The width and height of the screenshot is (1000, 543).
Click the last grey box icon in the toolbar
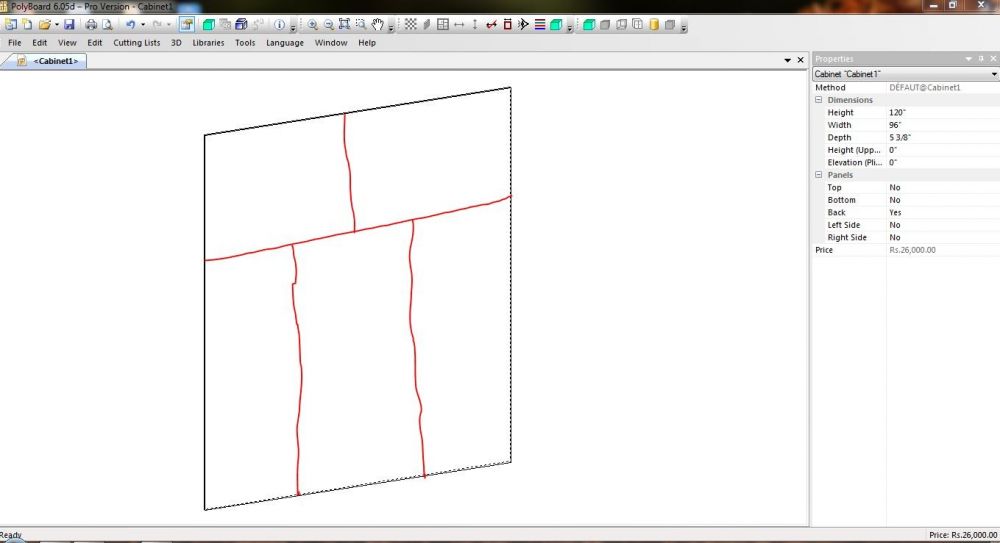[x=670, y=24]
